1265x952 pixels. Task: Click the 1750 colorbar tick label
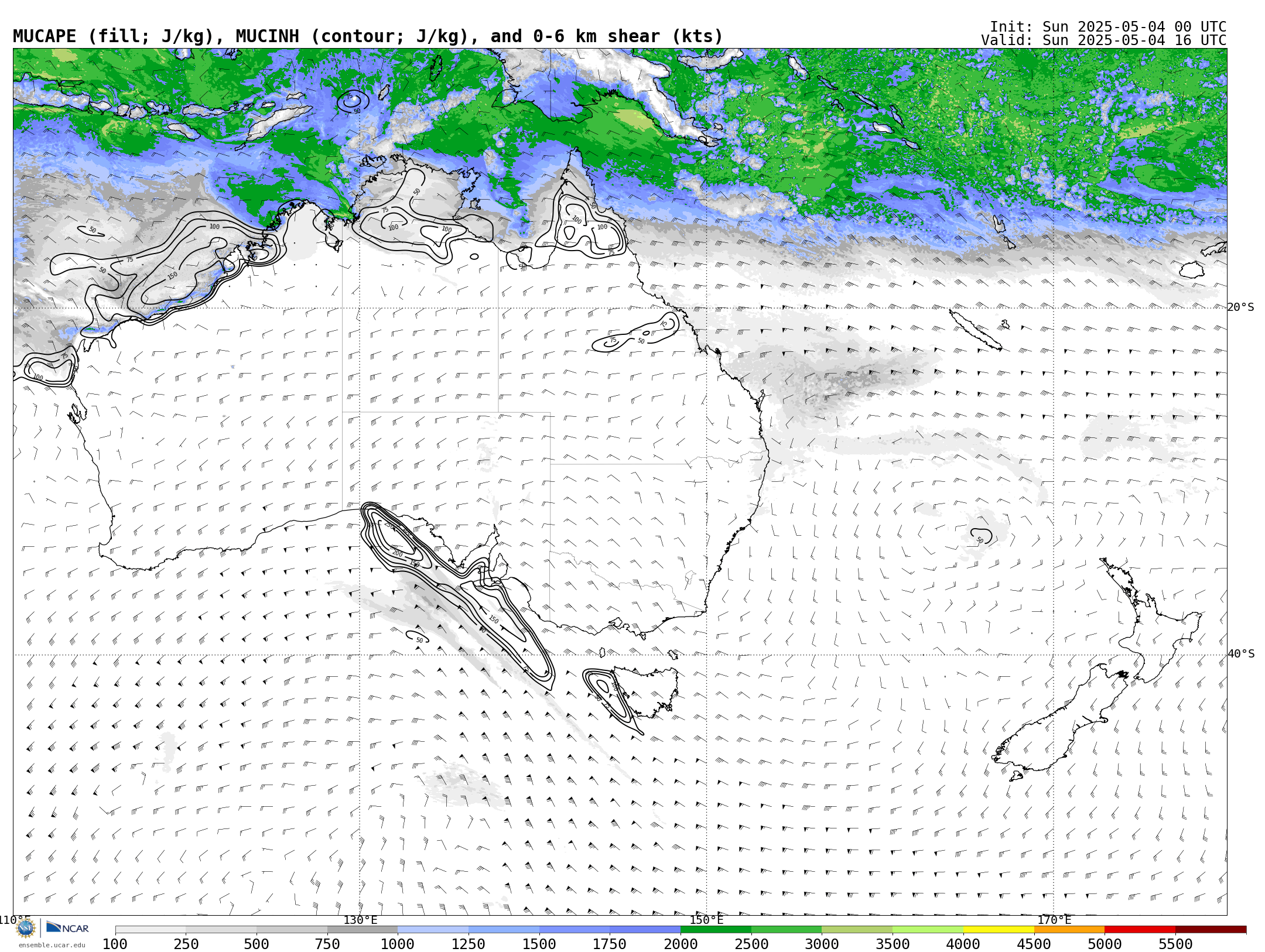pos(610,944)
